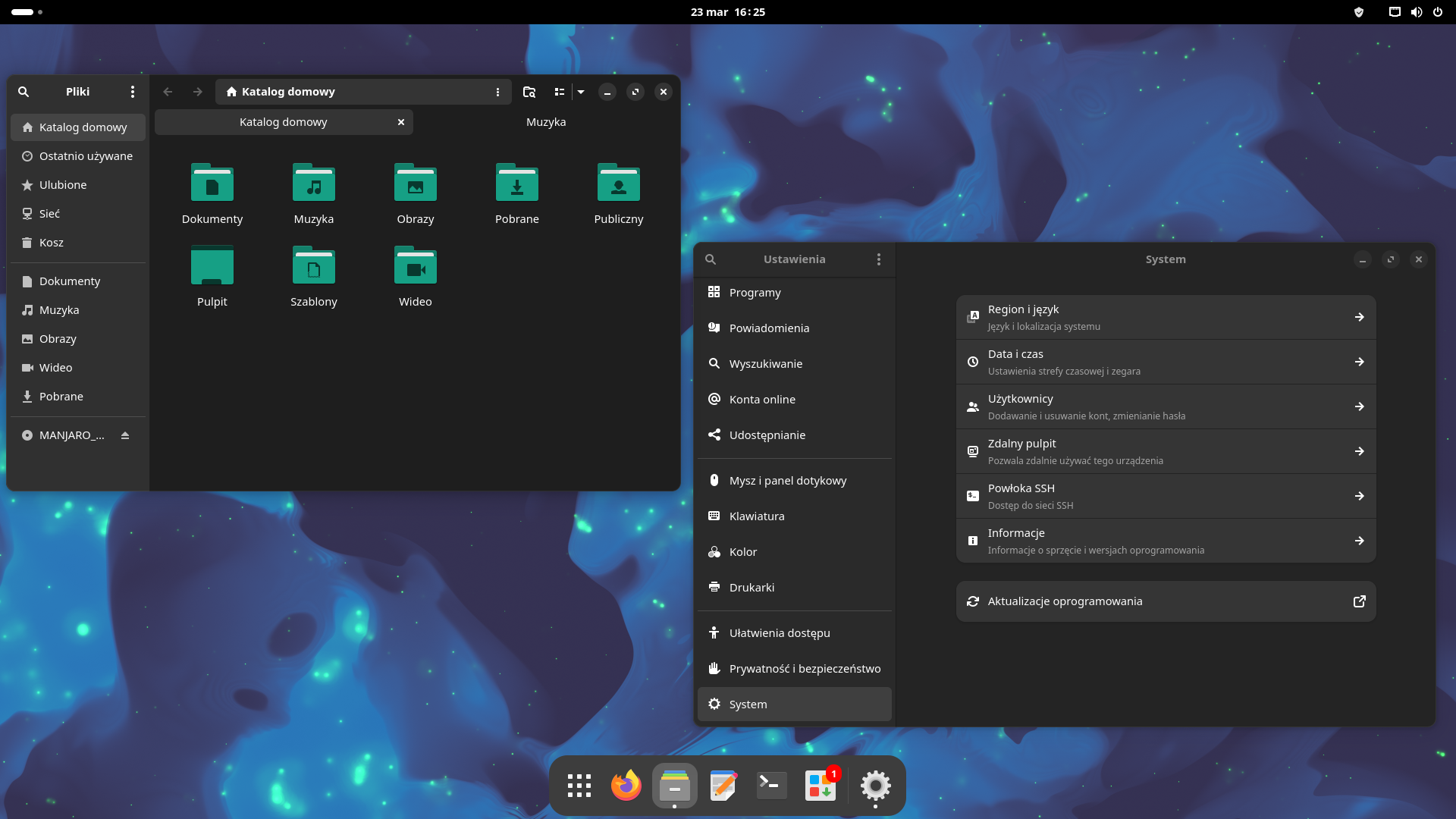Click the search icon in Ustawienia
This screenshot has height=819, width=1456.
tap(711, 259)
